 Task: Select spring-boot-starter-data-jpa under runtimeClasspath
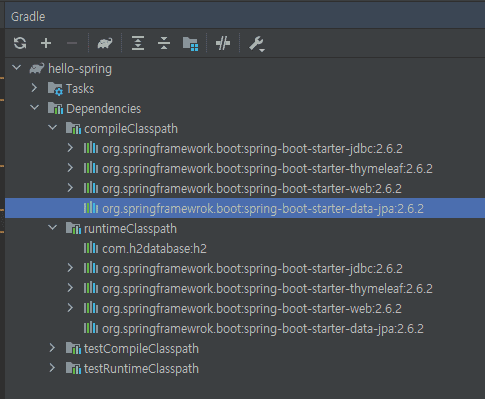click(x=263, y=329)
